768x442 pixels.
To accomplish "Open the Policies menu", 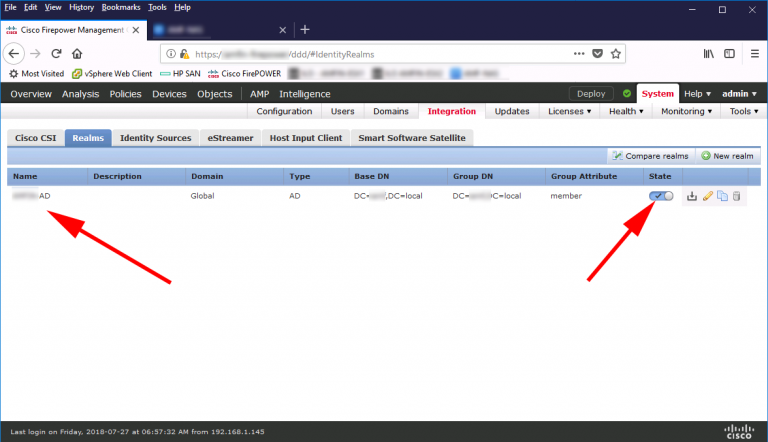I will click(125, 94).
